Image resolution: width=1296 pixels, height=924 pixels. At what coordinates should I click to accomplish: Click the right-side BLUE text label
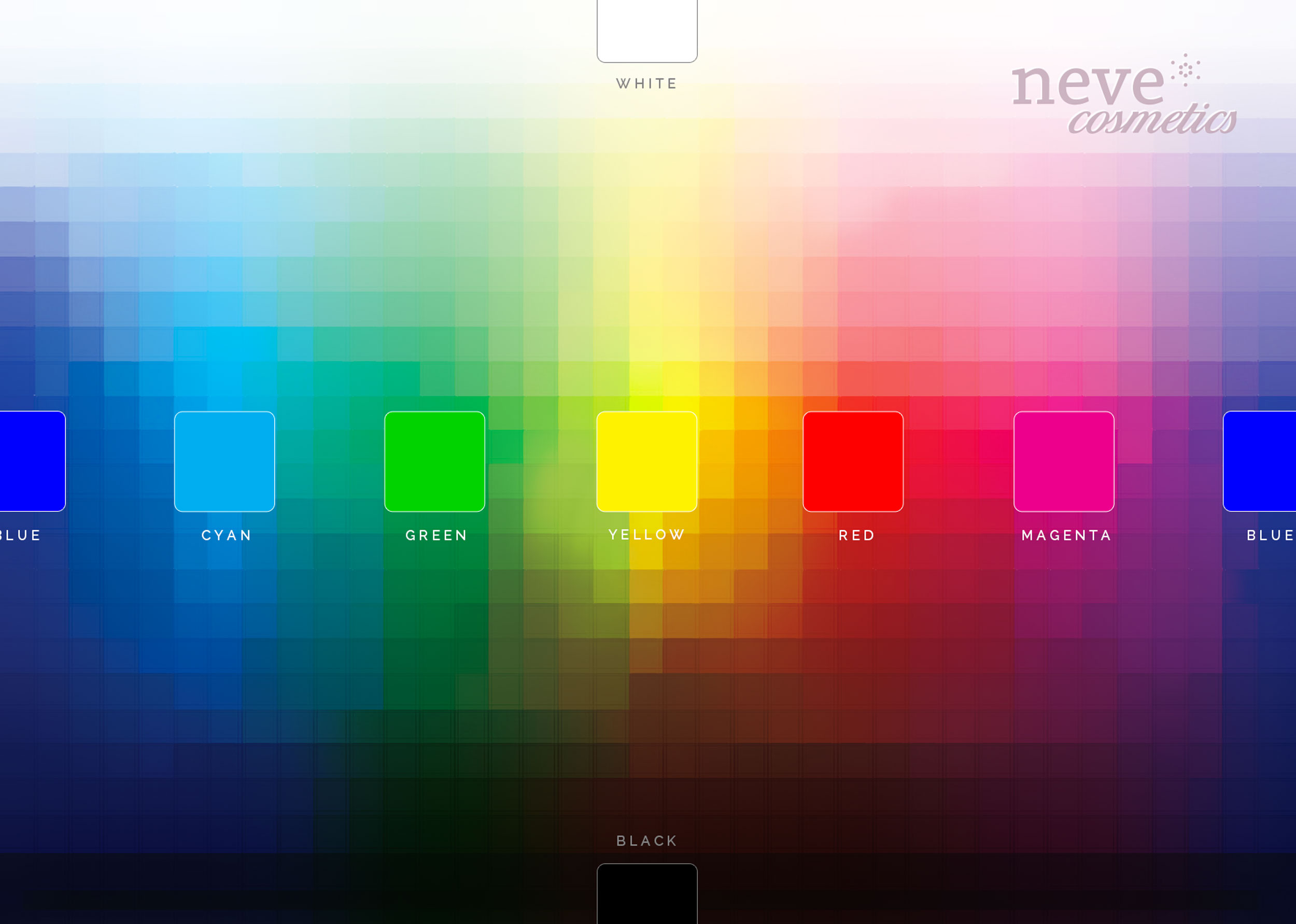pyautogui.click(x=1271, y=535)
